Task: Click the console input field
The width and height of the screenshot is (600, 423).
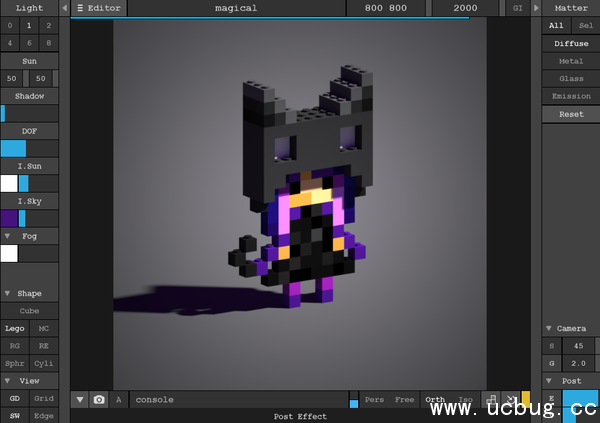Action: [x=239, y=400]
